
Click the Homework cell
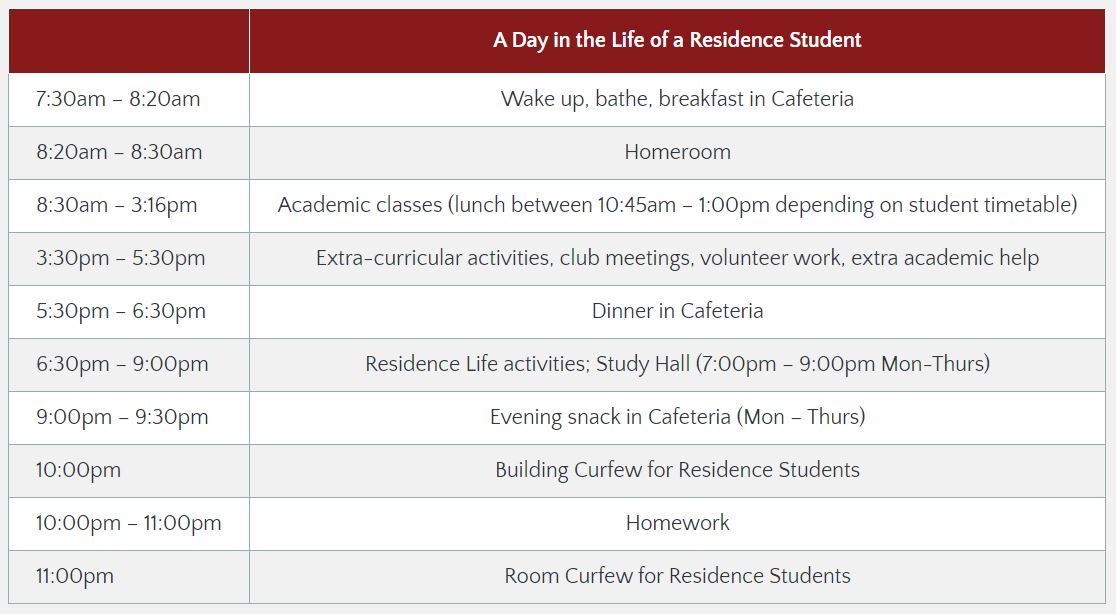pyautogui.click(x=677, y=523)
